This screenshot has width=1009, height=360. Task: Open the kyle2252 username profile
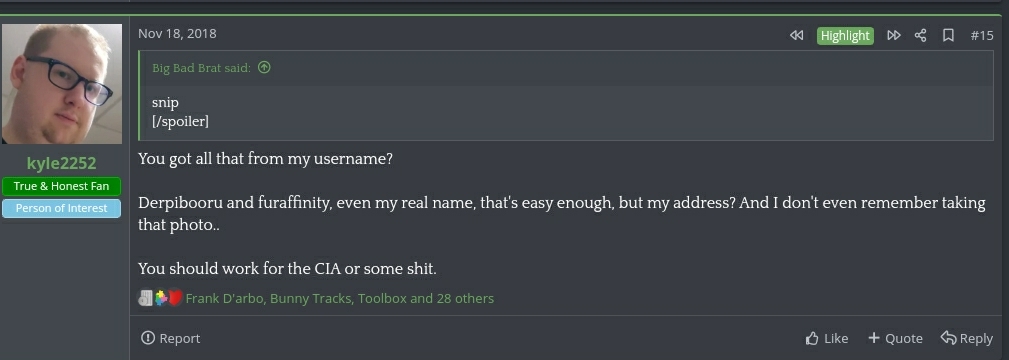(62, 164)
